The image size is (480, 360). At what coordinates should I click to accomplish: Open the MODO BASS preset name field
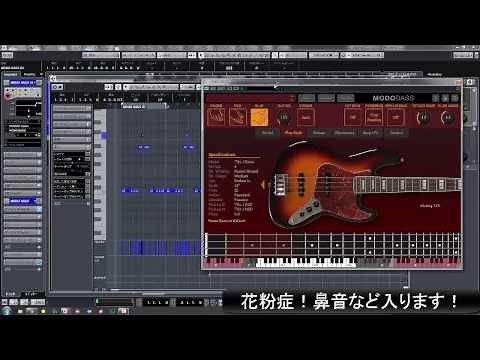tap(247, 98)
